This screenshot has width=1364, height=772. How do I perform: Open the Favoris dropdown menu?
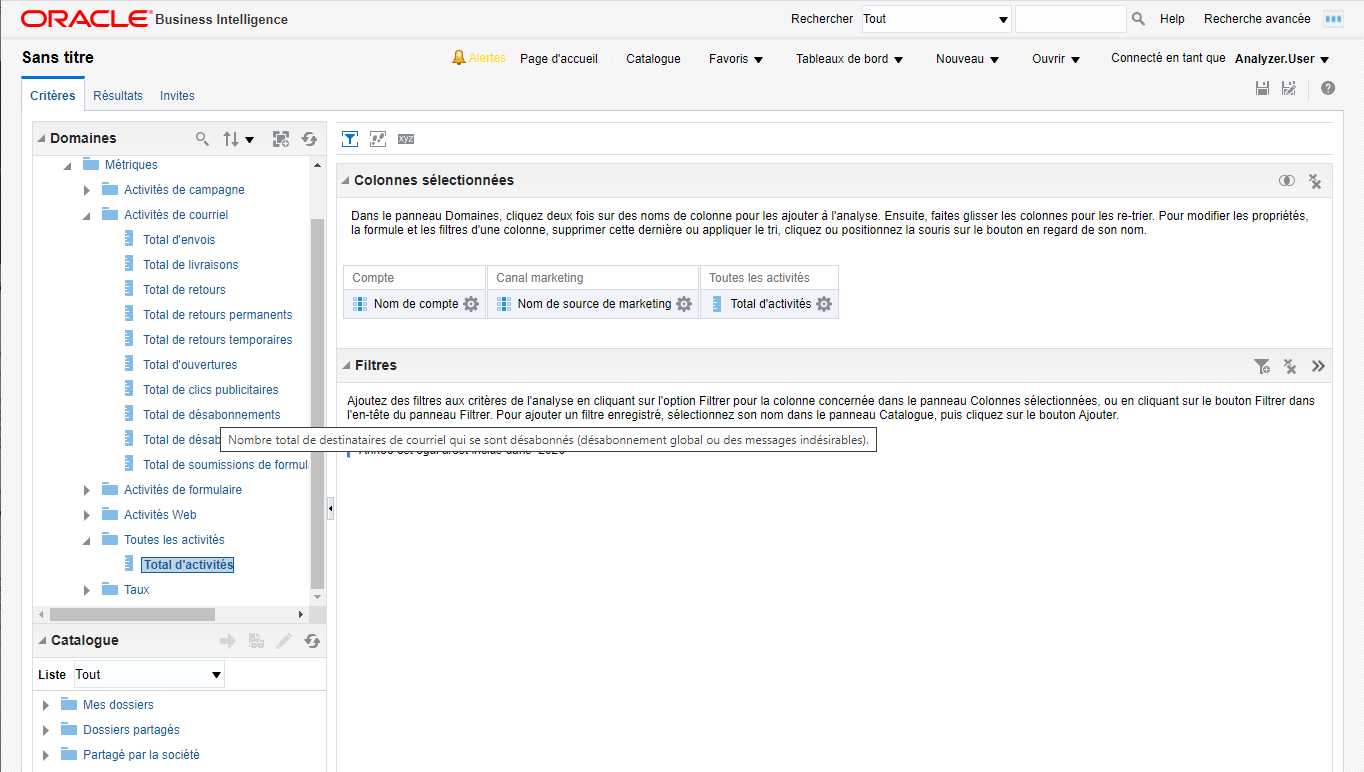[x=736, y=59]
